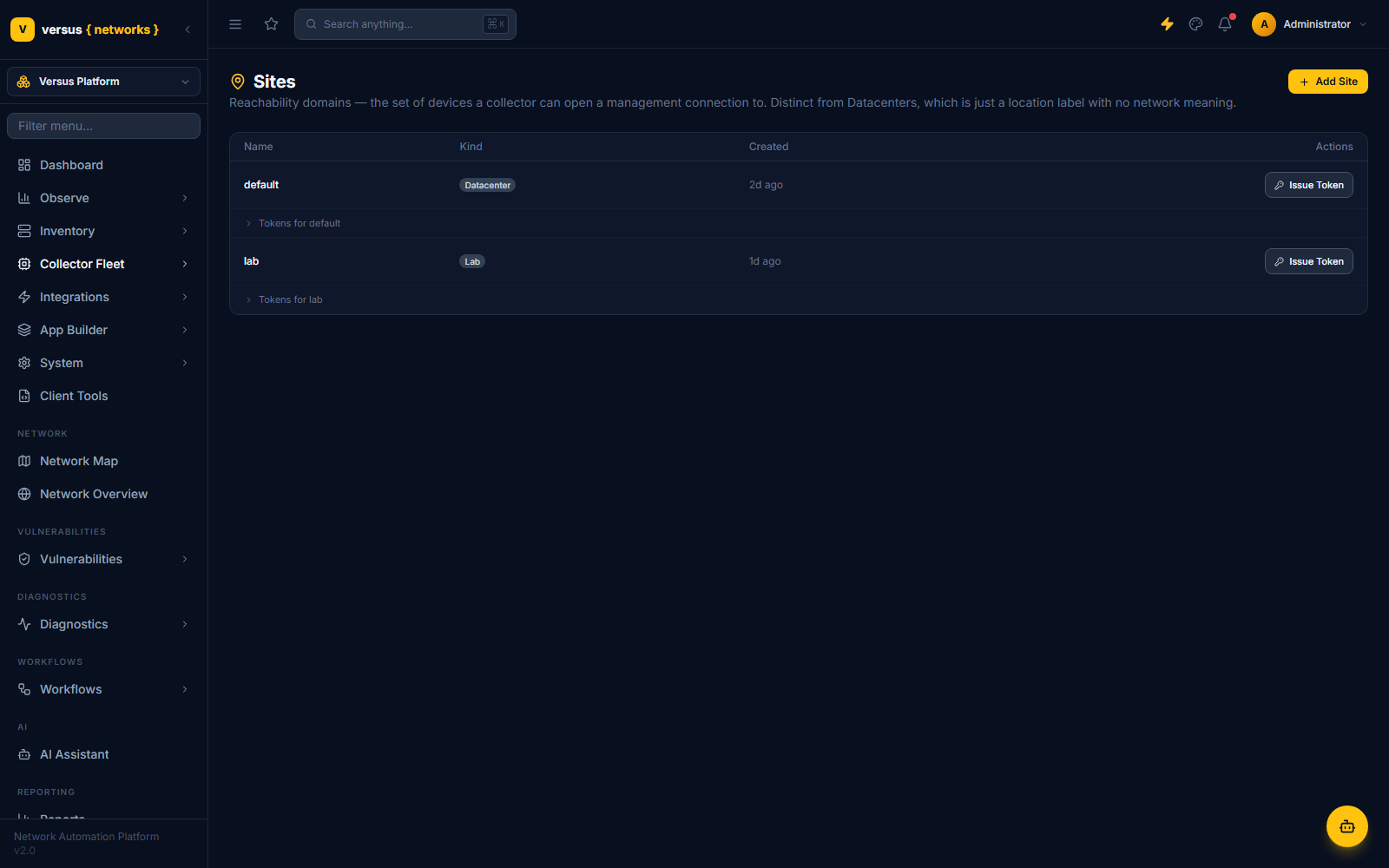This screenshot has width=1389, height=868.
Task: Click the Dashboard grid icon
Action: (24, 165)
